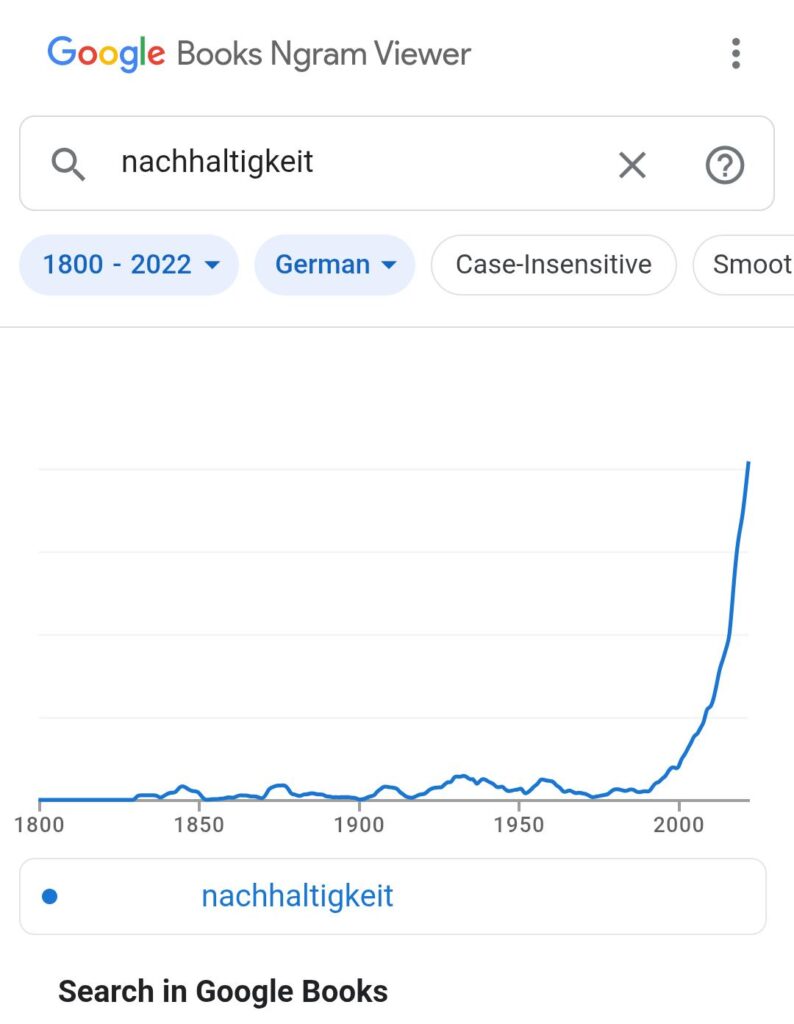Click the arrow on the German chip

tap(390, 265)
